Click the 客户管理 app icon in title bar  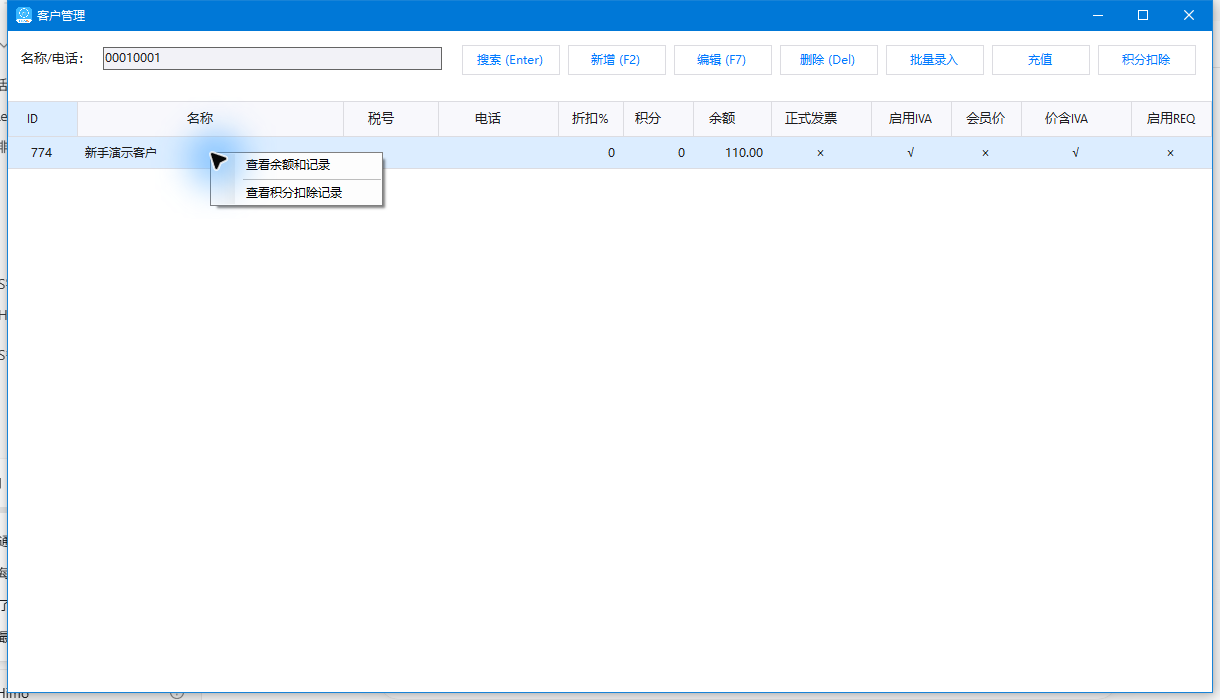tap(24, 15)
